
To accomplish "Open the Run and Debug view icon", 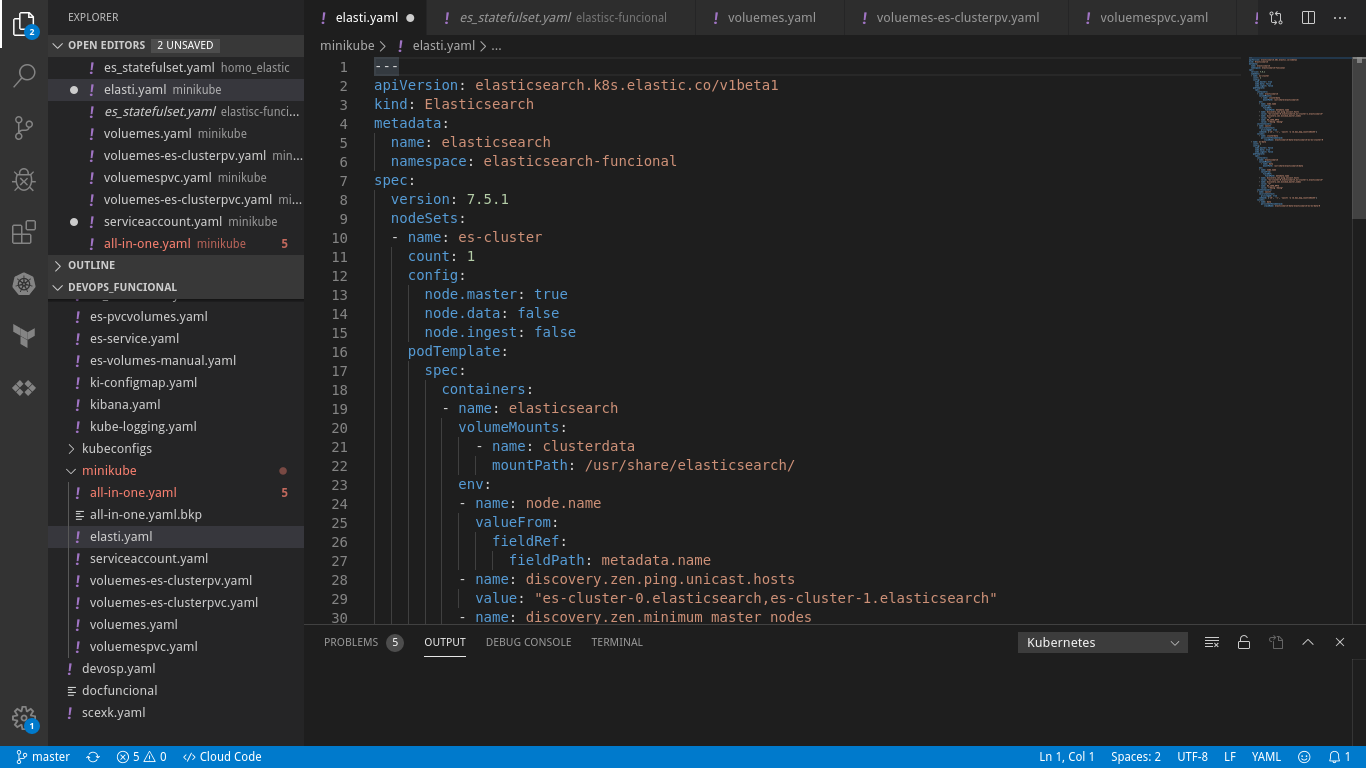I will click(24, 180).
